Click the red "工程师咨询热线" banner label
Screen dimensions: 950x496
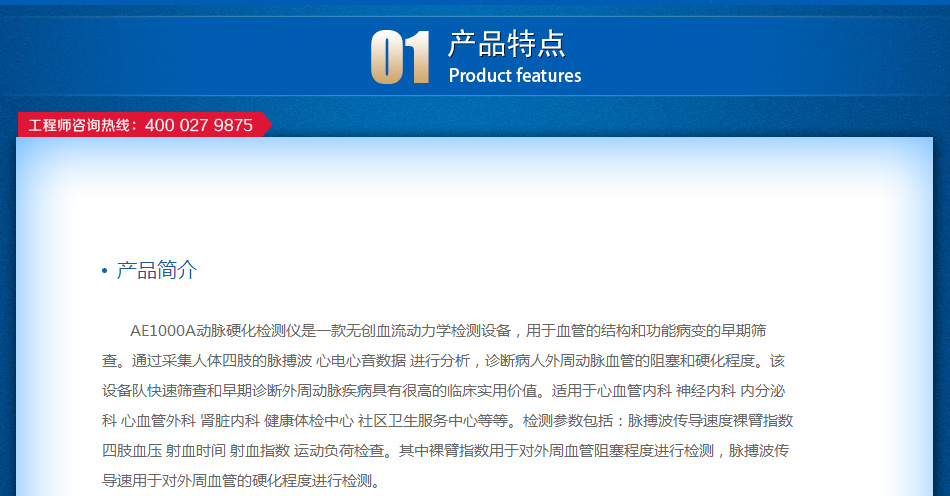(81, 126)
